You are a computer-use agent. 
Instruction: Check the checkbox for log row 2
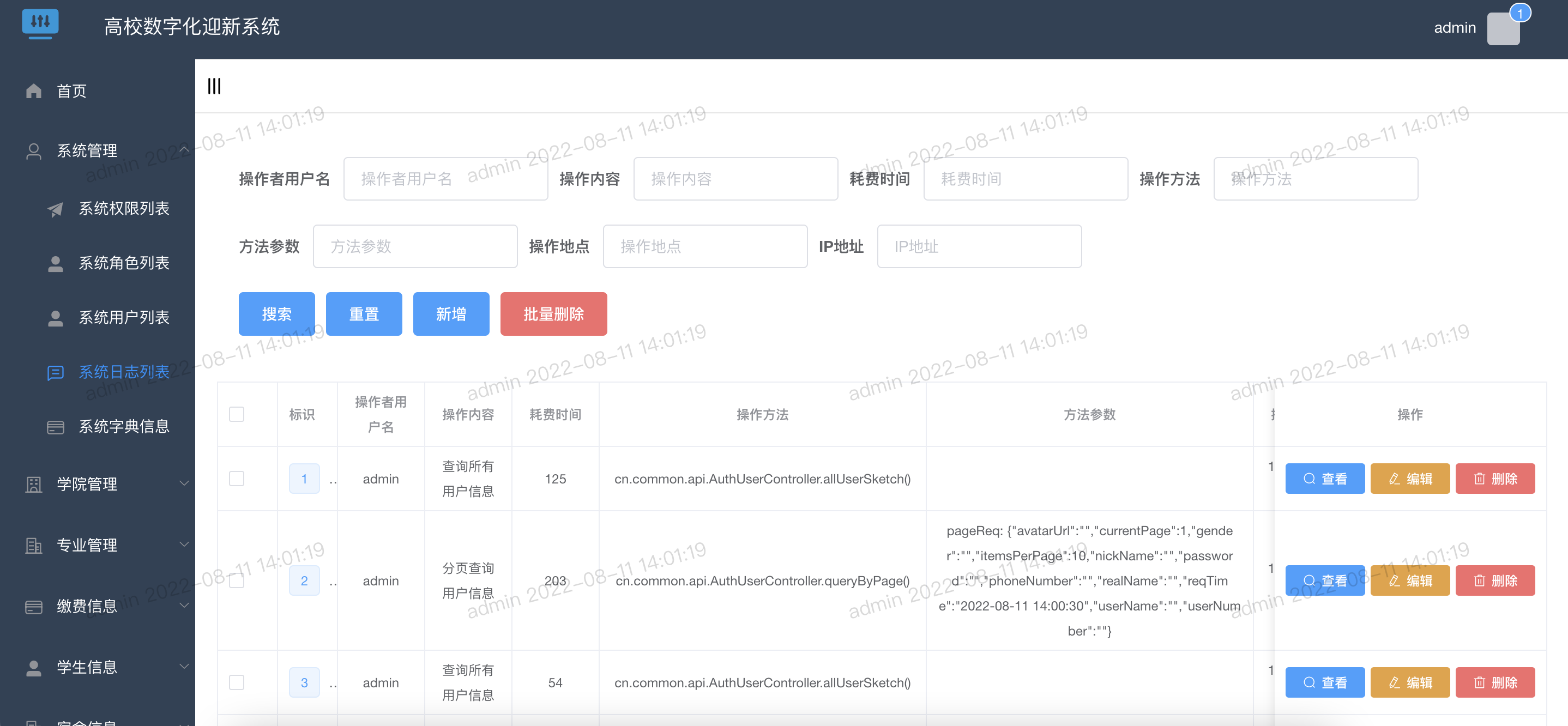tap(237, 580)
